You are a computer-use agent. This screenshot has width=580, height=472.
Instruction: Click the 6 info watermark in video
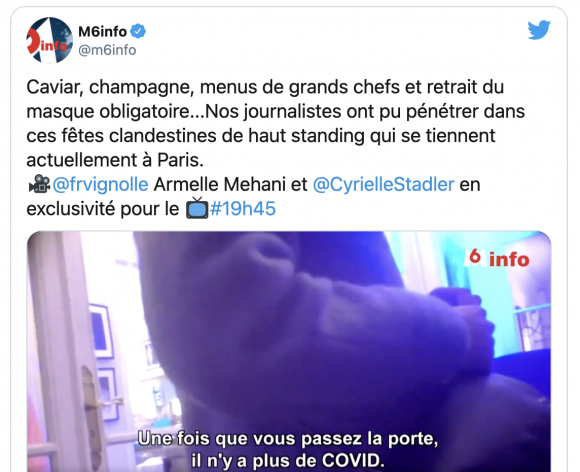tap(498, 258)
